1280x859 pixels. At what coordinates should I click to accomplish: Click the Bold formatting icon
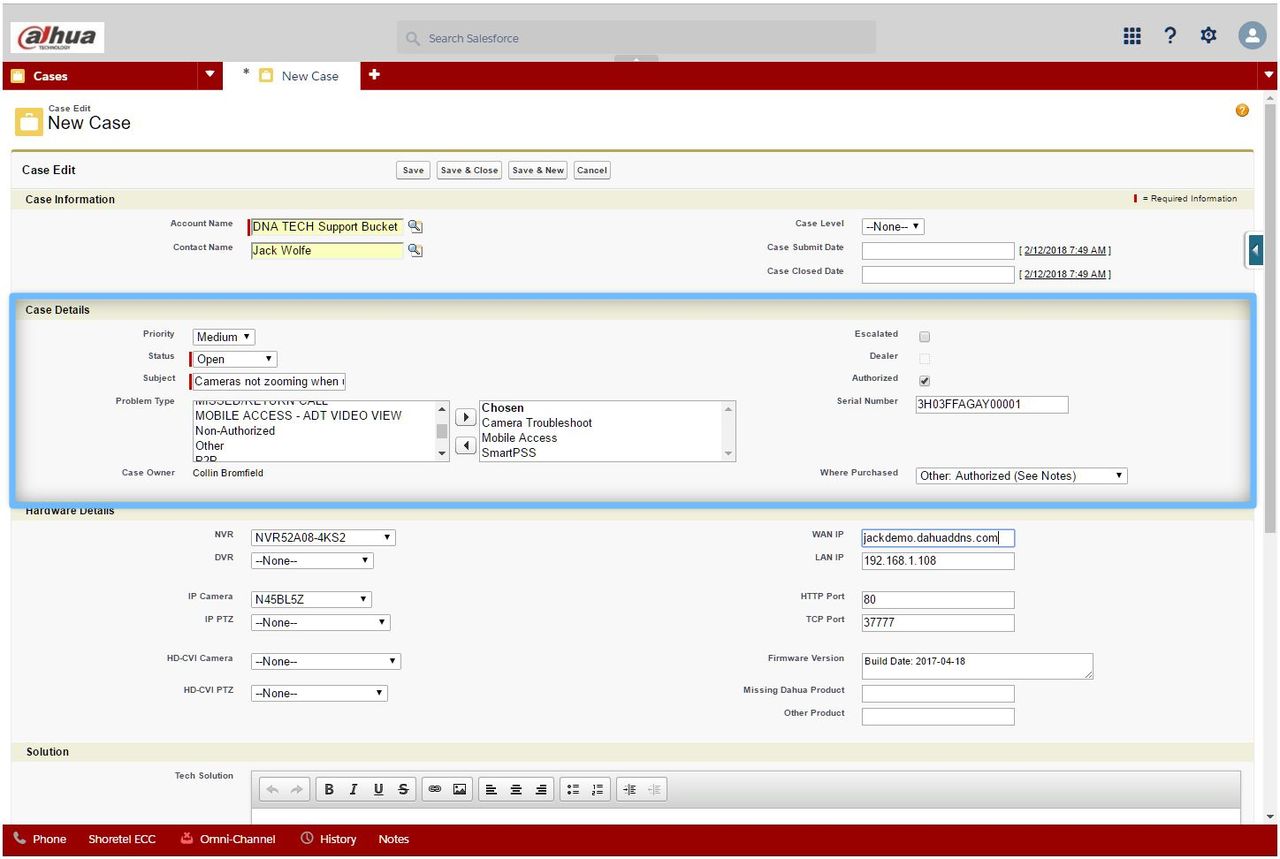pos(328,789)
